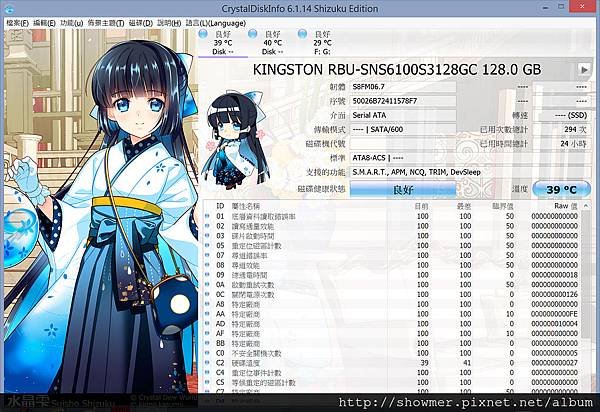Screen dimensions: 600x412
Task: Click the status icon of SMART attribute 02
Action: 207,226
